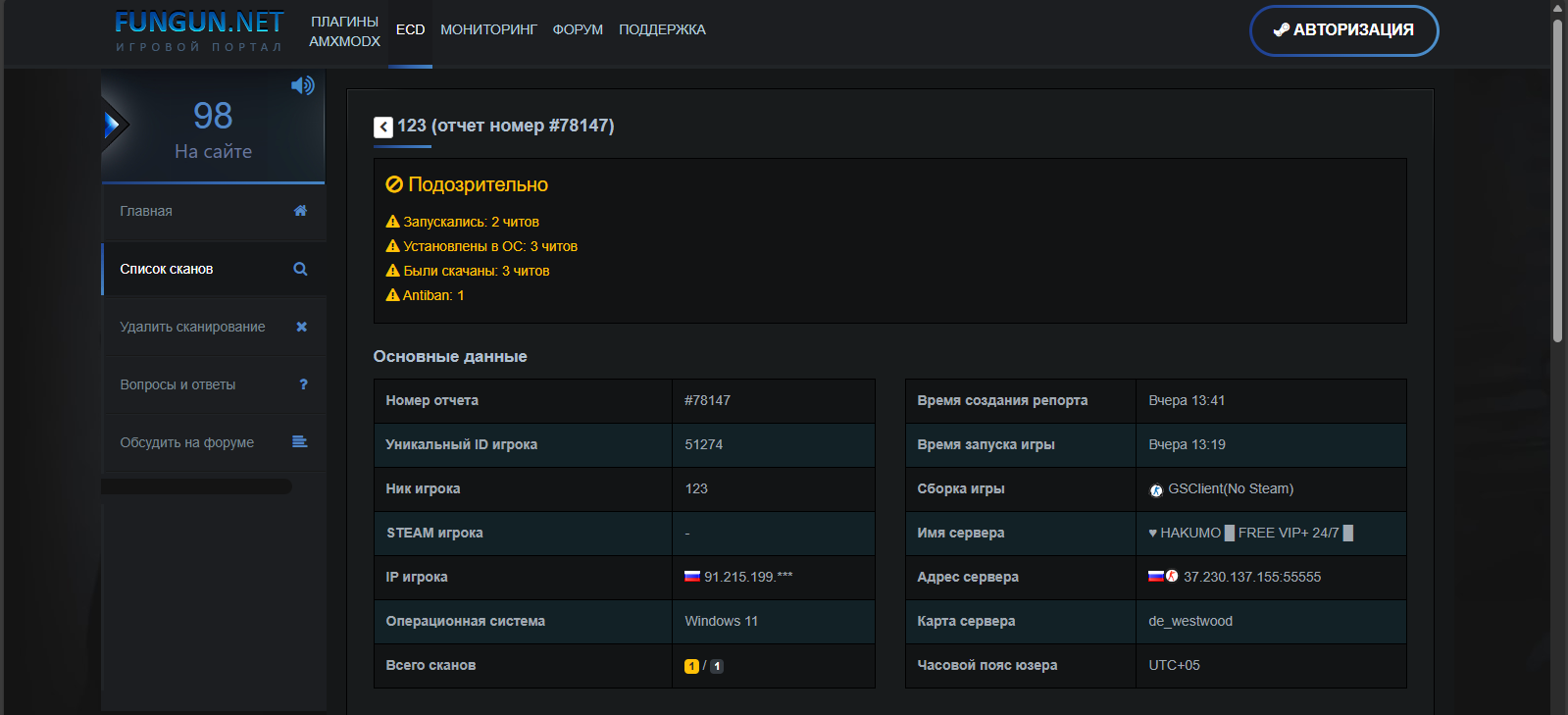Open server address 37.230.137.155:55555 link
Image resolution: width=1568 pixels, height=715 pixels.
1251,577
